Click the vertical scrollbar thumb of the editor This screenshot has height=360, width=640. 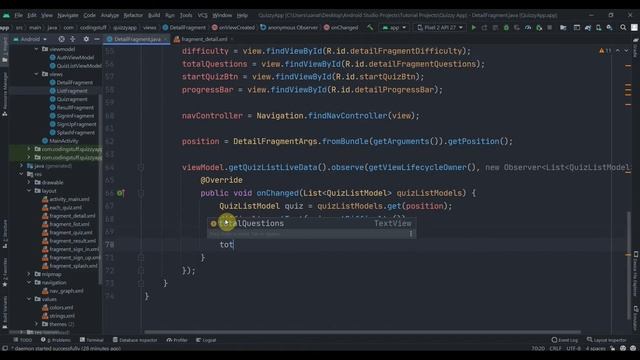[628, 265]
